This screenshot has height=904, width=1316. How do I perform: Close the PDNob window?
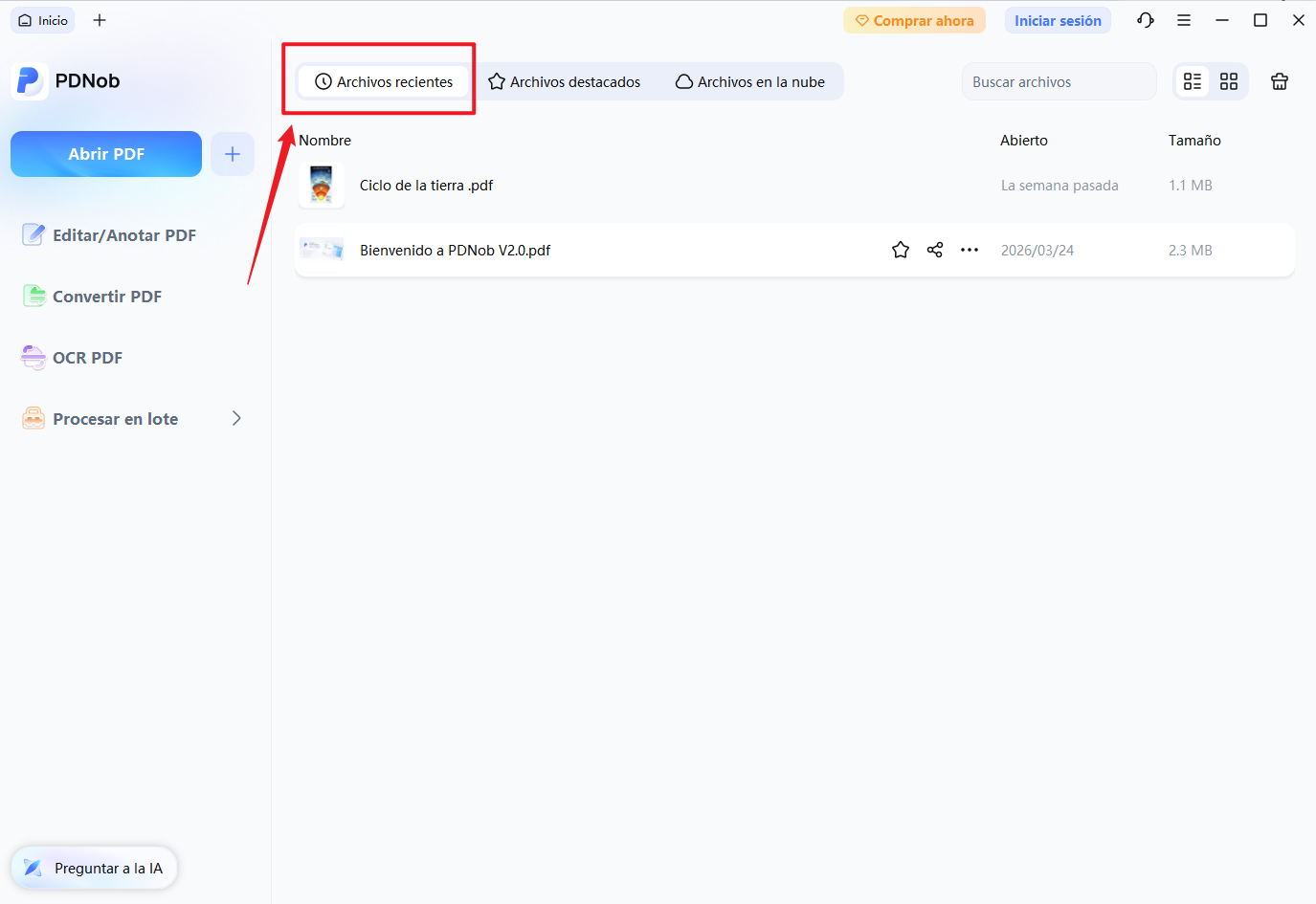pos(1299,20)
